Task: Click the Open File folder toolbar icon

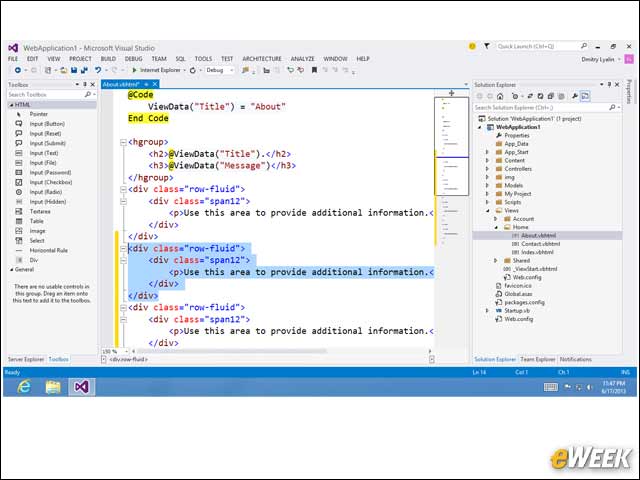Action: [x=63, y=70]
